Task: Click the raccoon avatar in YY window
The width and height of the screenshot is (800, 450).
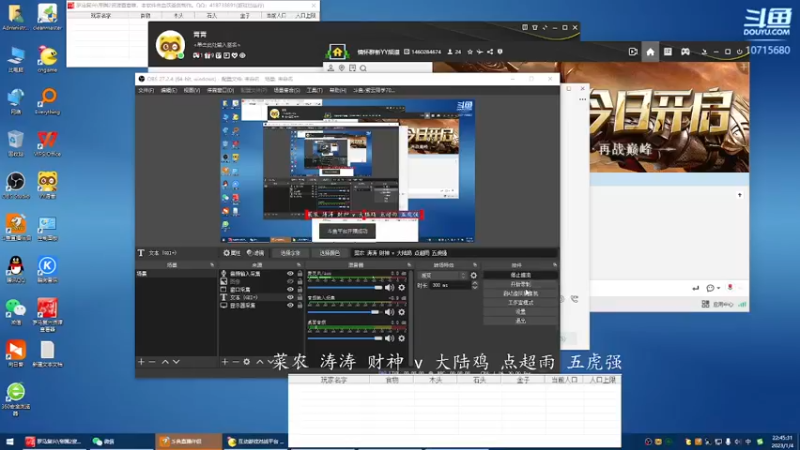Action: (x=170, y=45)
